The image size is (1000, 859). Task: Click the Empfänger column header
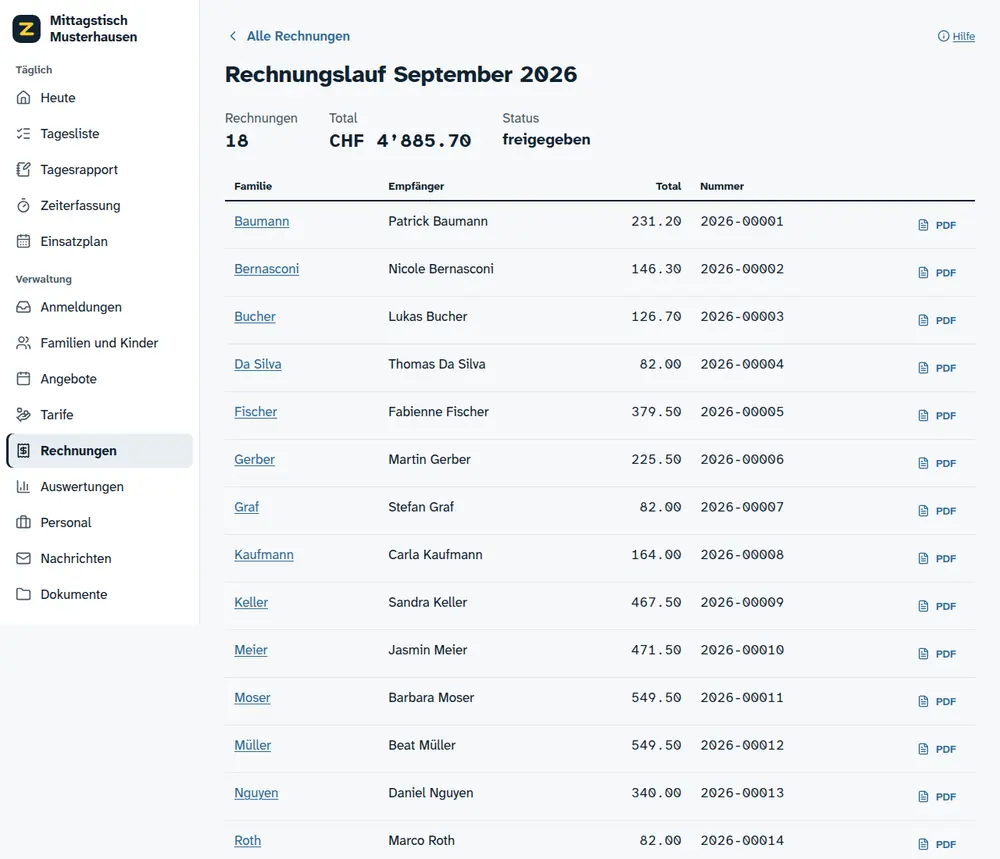click(x=416, y=186)
